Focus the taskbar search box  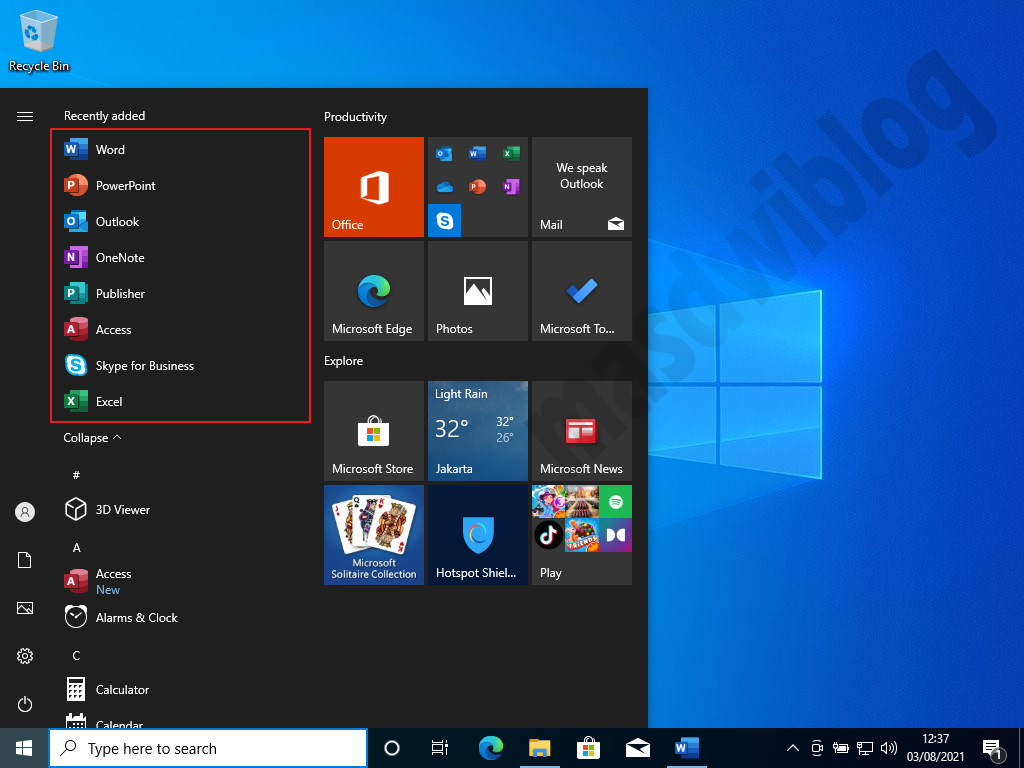pyautogui.click(x=208, y=748)
